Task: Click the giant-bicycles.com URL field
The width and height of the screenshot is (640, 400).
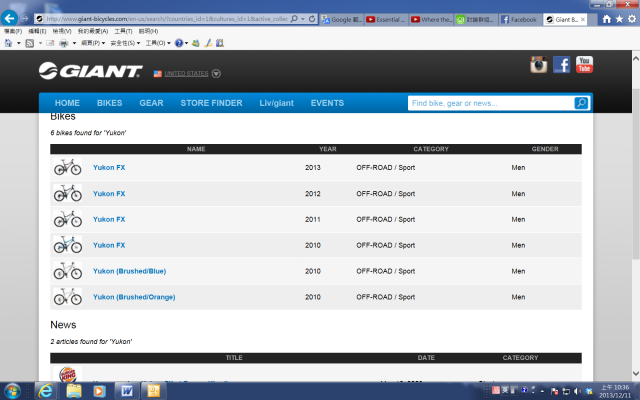Action: tap(167, 19)
